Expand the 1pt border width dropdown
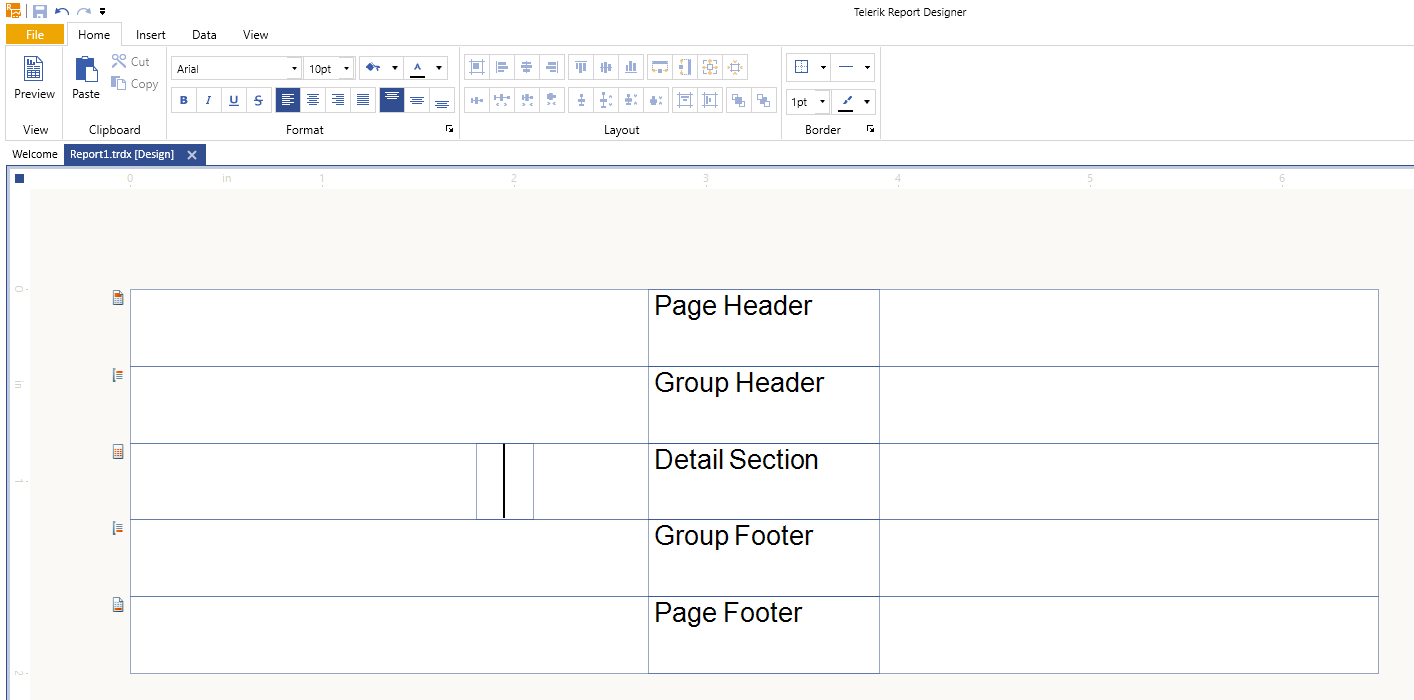This screenshot has width=1414, height=700. tap(822, 102)
